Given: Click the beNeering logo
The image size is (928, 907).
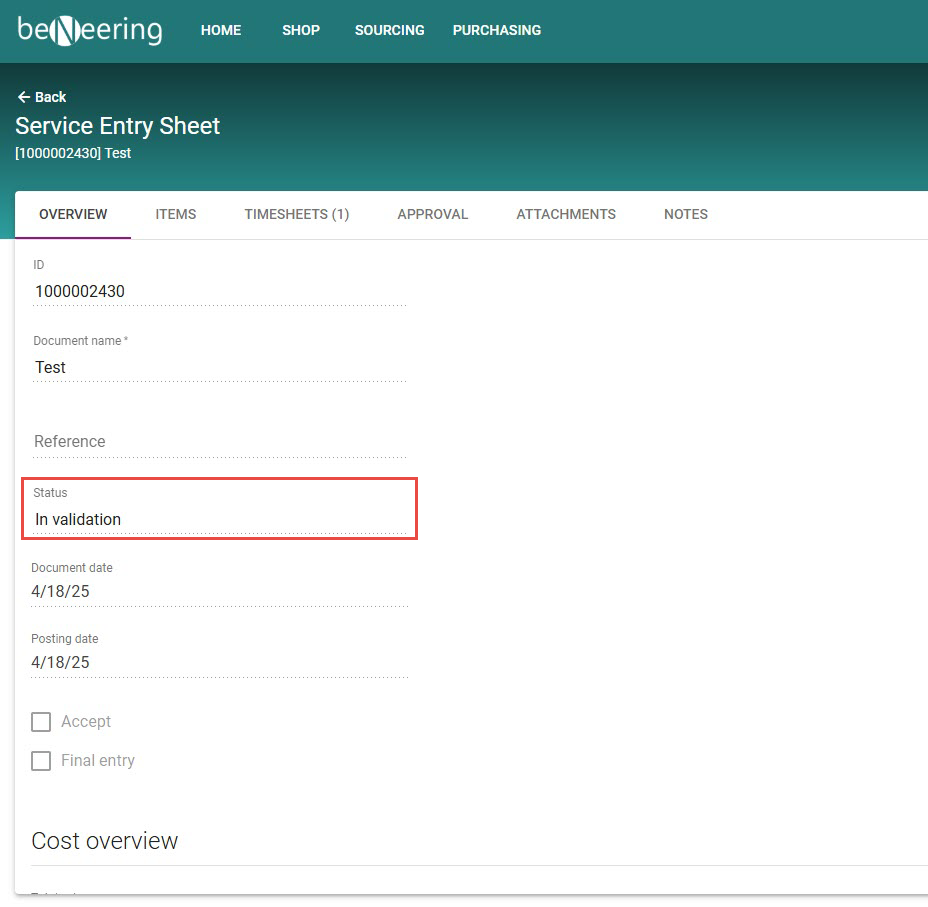Looking at the screenshot, I should (90, 30).
